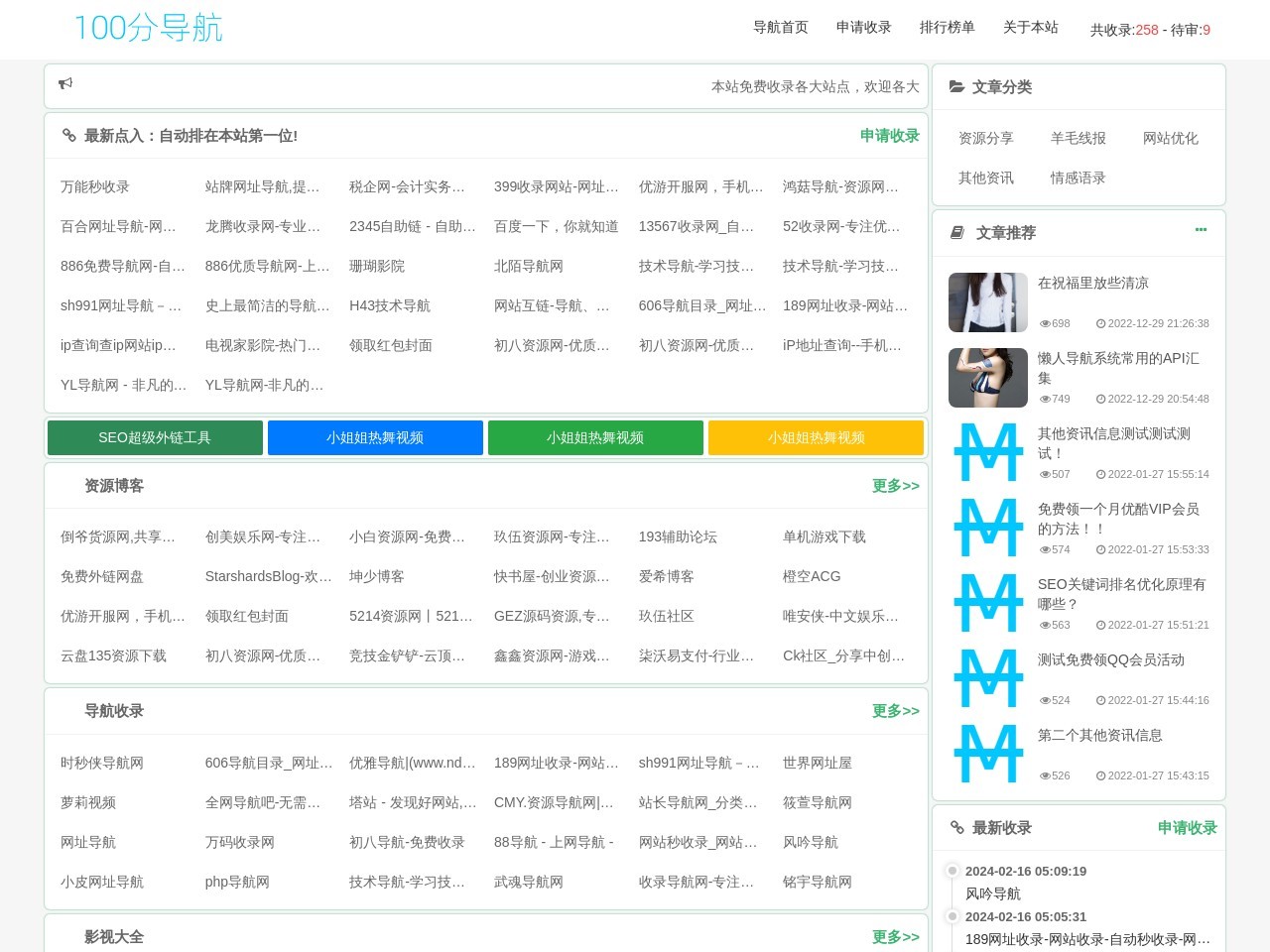1270x952 pixels.
Task: Click the book icon beside 文章推荐
Action: [x=957, y=233]
